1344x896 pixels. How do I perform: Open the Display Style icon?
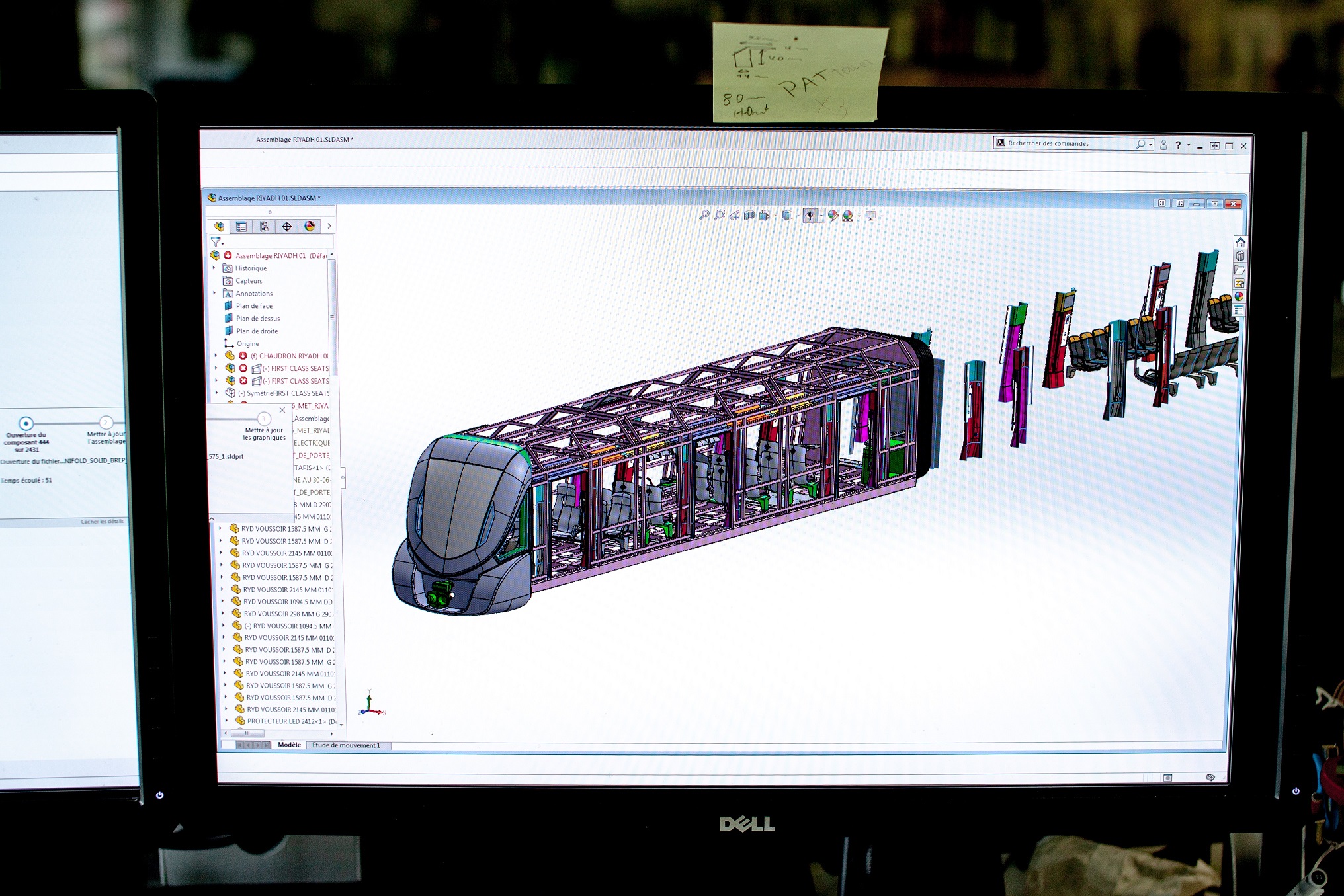tap(788, 215)
